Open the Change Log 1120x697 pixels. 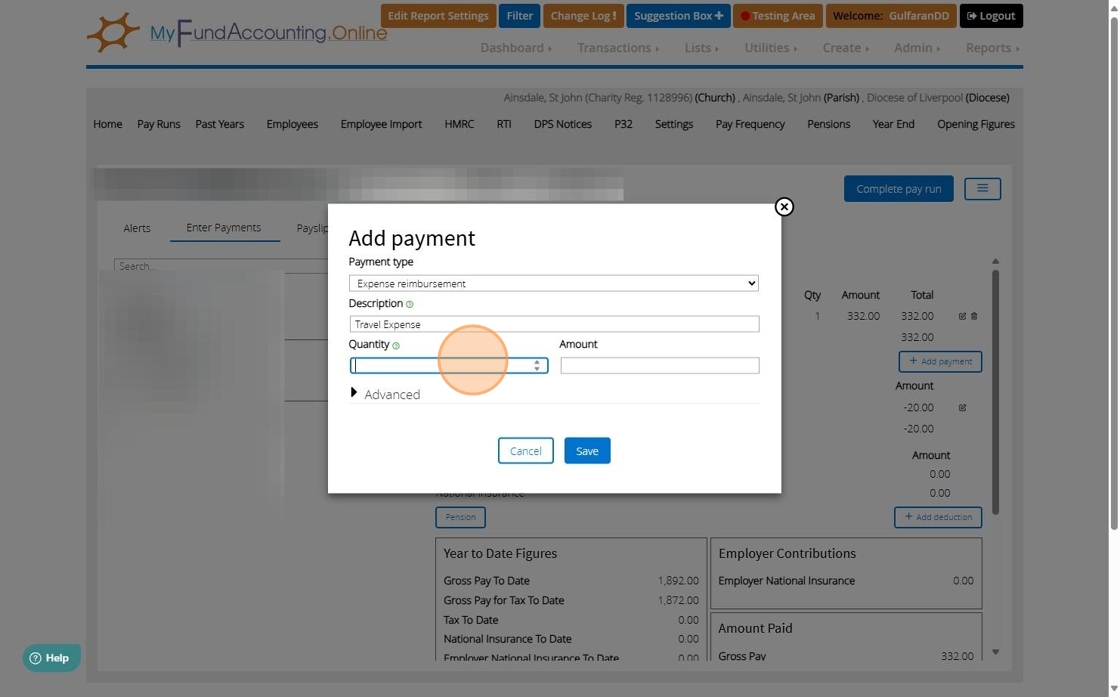583,16
